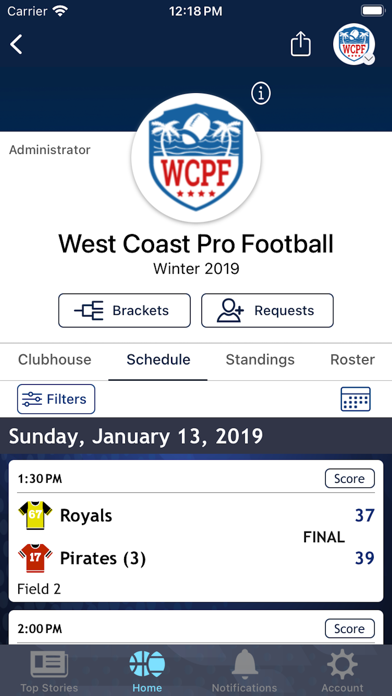392x696 pixels.
Task: Switch to the Clubhouse tab
Action: point(55,360)
